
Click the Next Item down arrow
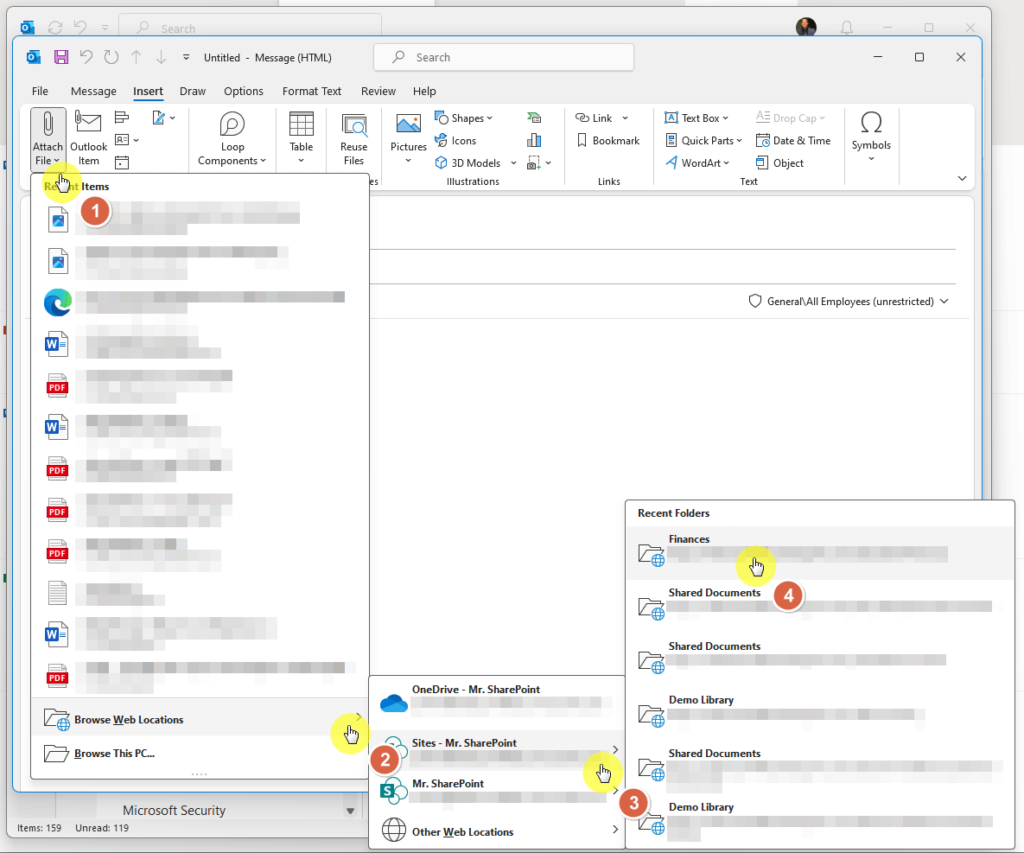(x=161, y=57)
